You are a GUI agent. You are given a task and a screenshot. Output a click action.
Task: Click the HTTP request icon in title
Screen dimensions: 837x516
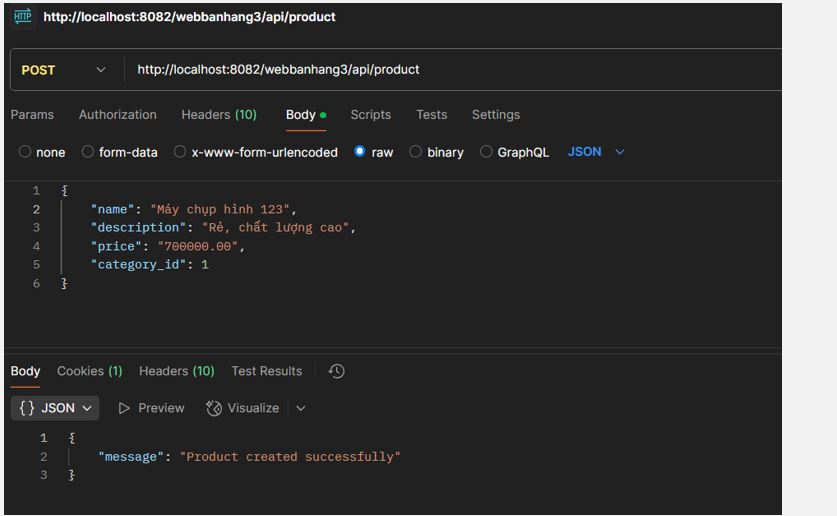pos(22,16)
